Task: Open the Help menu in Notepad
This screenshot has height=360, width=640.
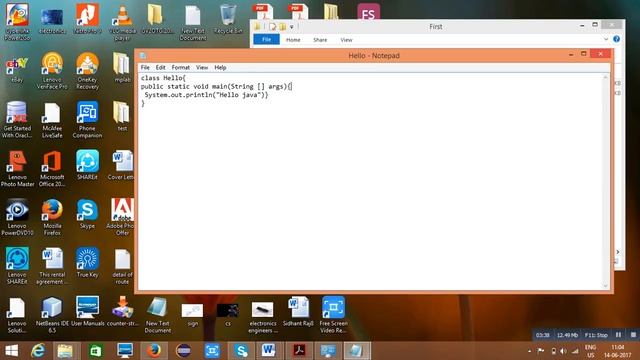Action: (220, 67)
